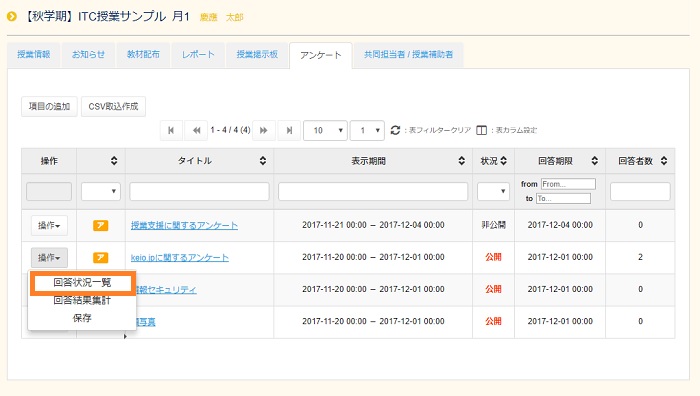The height and width of the screenshot is (396, 700).
Task: Sort by 表示期間 column arrows
Action: [462, 161]
